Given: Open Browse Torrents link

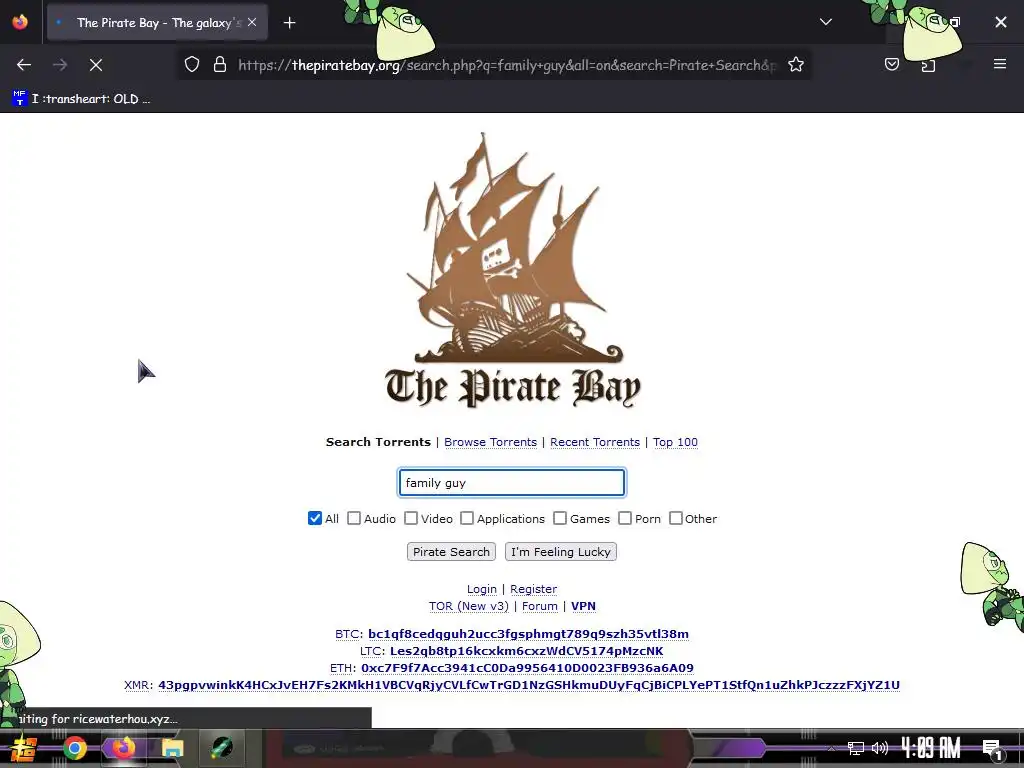Looking at the screenshot, I should [x=490, y=442].
